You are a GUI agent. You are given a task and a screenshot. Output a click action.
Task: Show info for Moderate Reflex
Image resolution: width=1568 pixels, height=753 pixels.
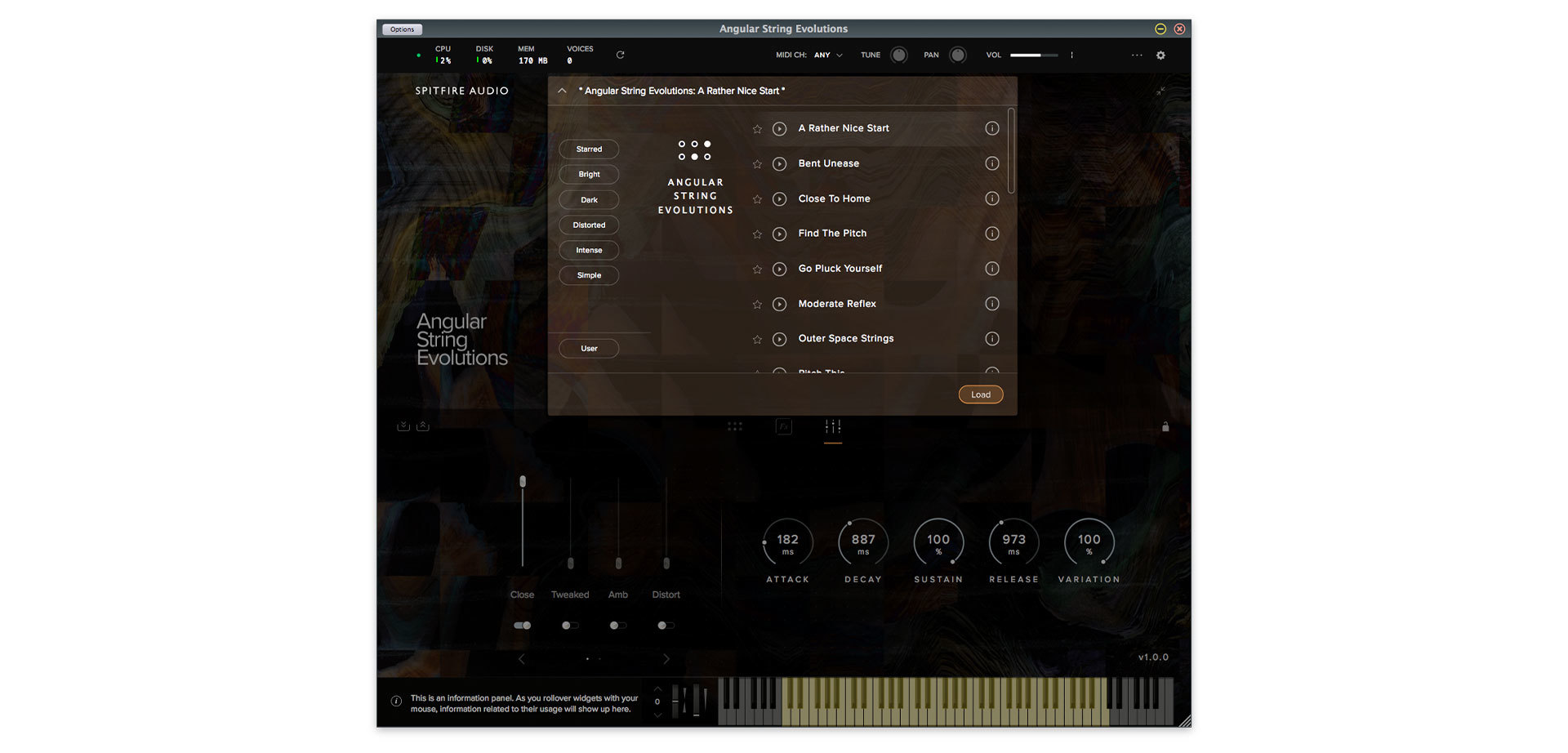(992, 304)
